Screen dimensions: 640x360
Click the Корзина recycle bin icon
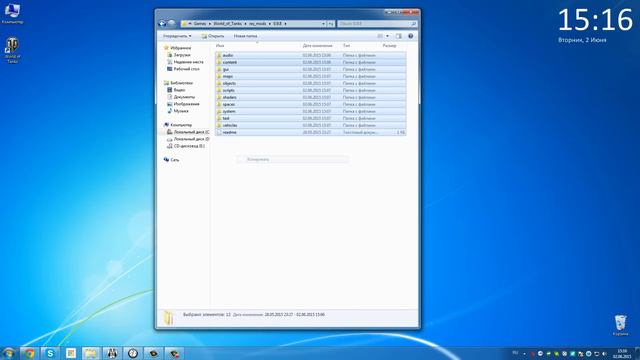tap(620, 325)
